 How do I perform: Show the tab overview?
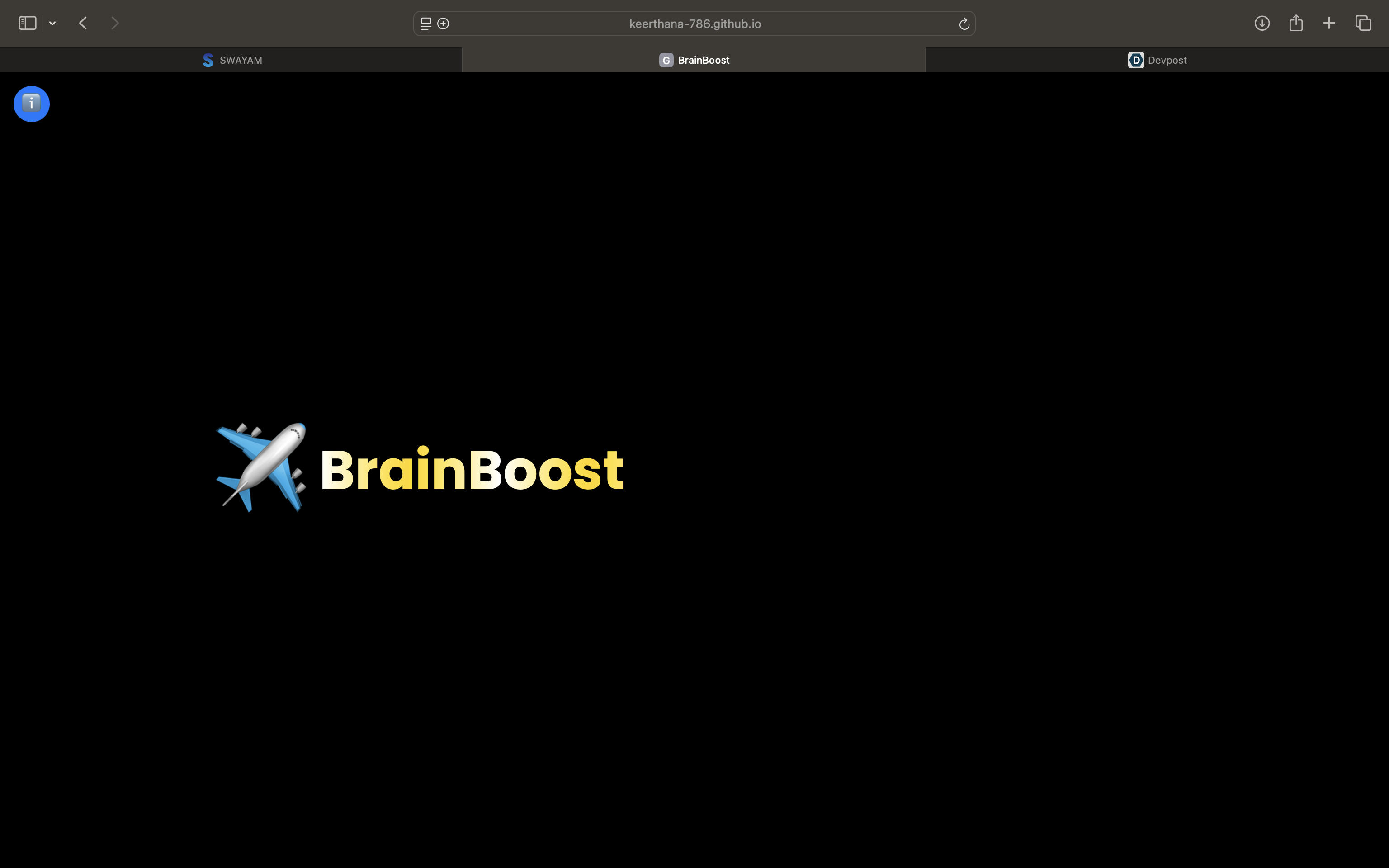[x=1363, y=23]
